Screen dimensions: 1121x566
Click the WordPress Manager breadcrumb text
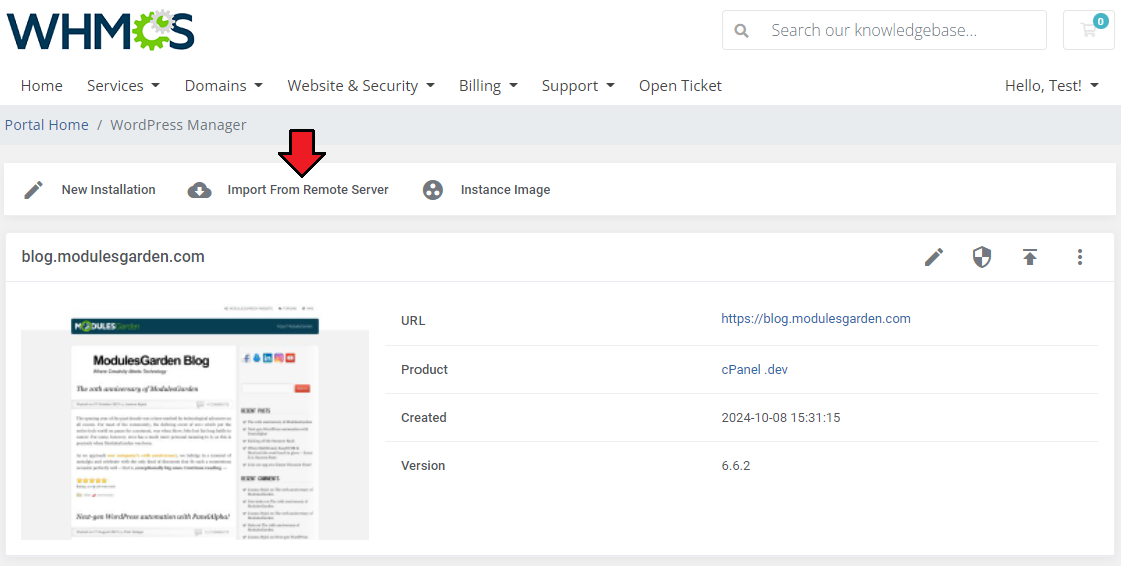[x=178, y=125]
